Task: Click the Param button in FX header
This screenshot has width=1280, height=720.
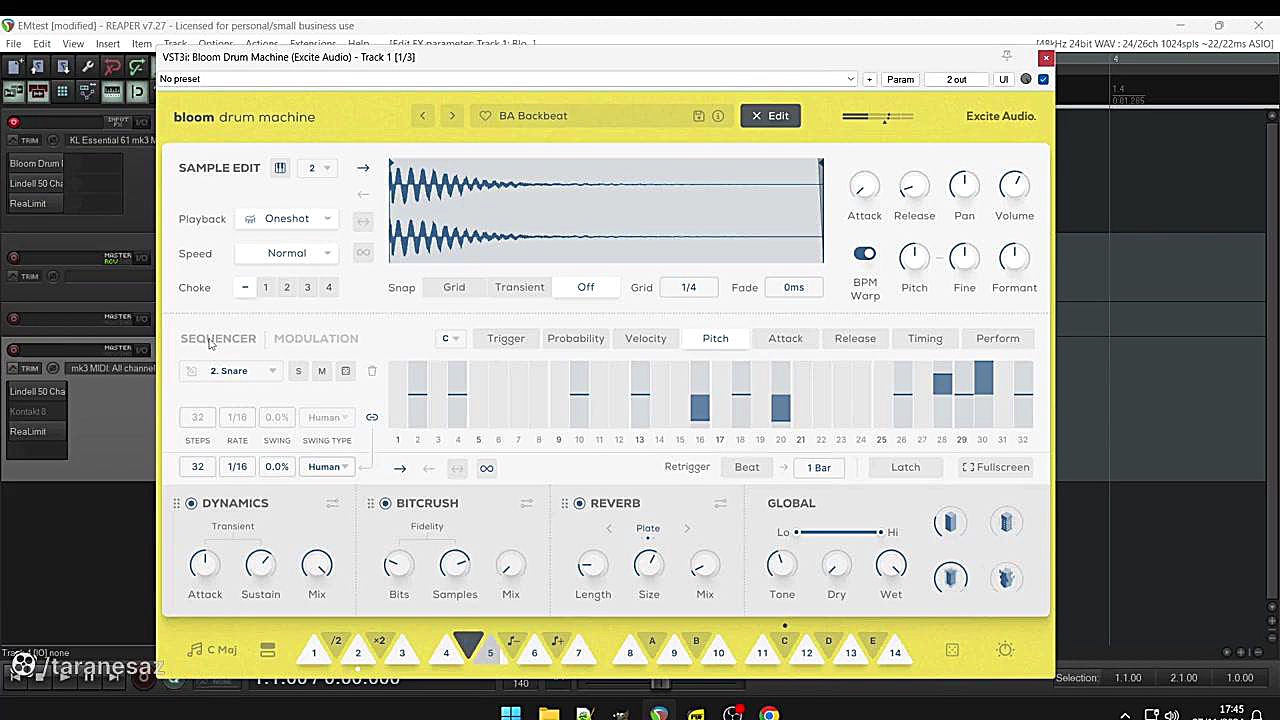Action: [900, 79]
